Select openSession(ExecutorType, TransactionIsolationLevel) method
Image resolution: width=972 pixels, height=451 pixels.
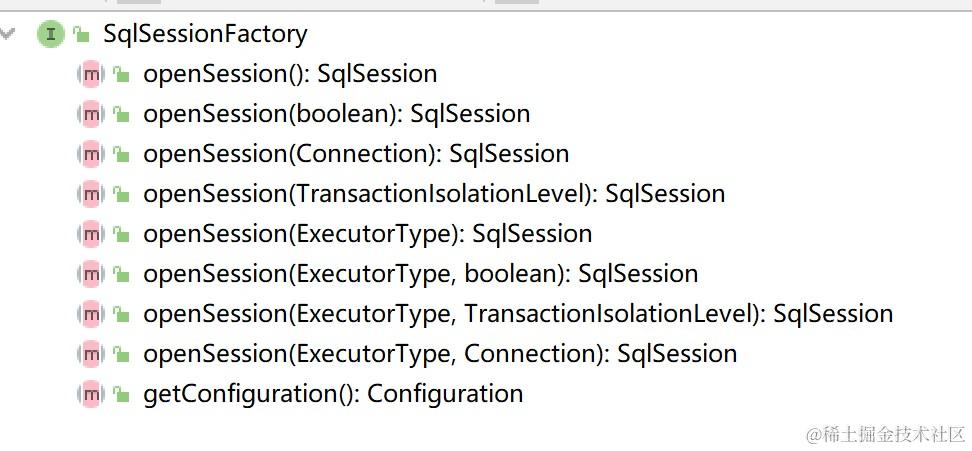518,314
